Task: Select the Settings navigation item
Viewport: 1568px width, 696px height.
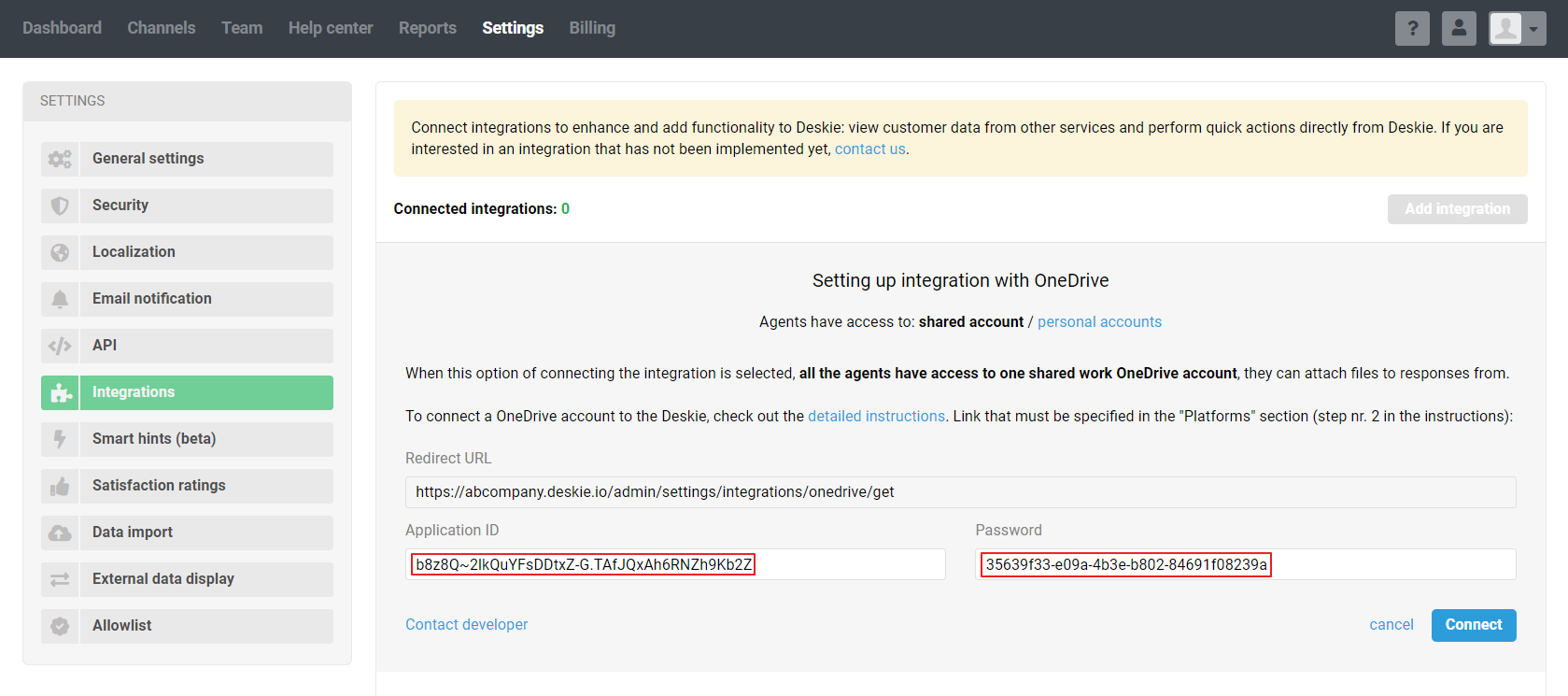Action: 513,28
